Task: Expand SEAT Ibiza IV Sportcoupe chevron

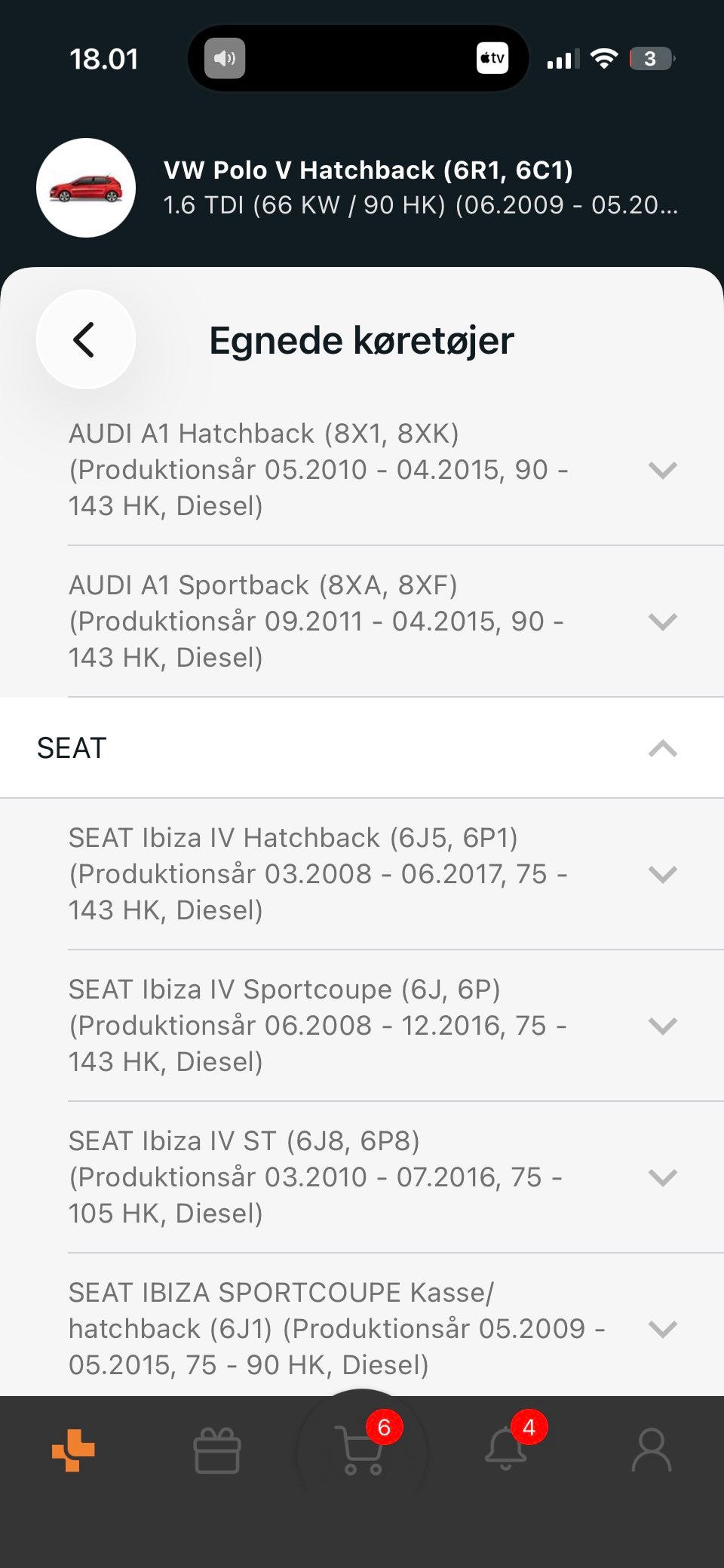Action: pyautogui.click(x=662, y=1026)
